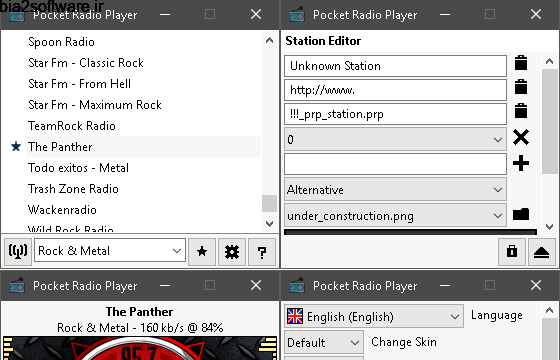Viewport: 560px width, 360px height.
Task: Open the dropdown showing 0
Action: pos(395,139)
